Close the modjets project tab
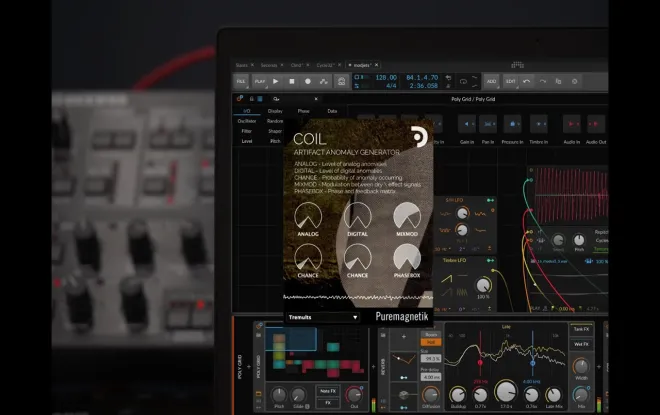Screen dimensions: 660x415 376,65
